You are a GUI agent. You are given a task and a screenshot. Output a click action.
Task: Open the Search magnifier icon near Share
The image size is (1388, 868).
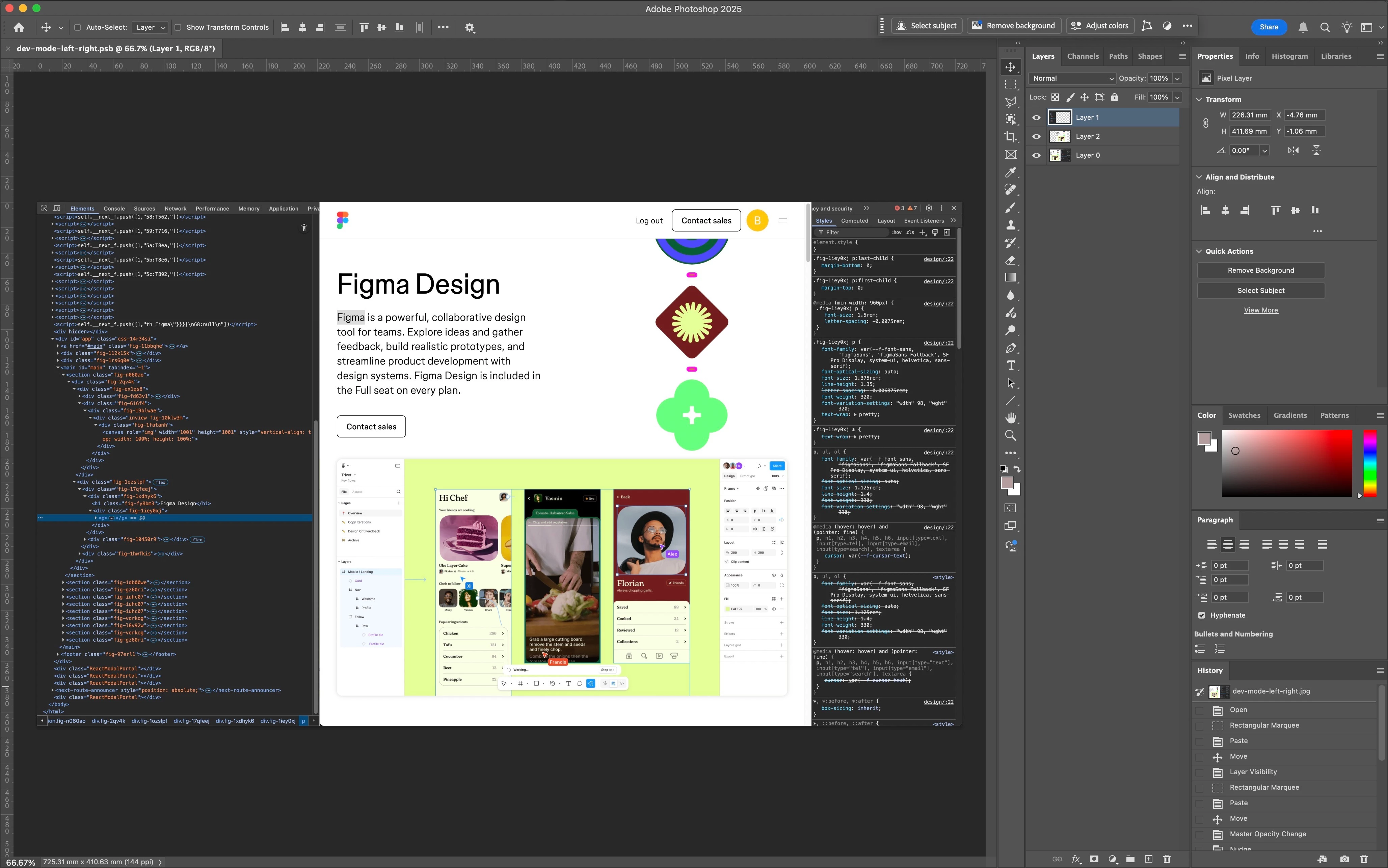point(1325,27)
